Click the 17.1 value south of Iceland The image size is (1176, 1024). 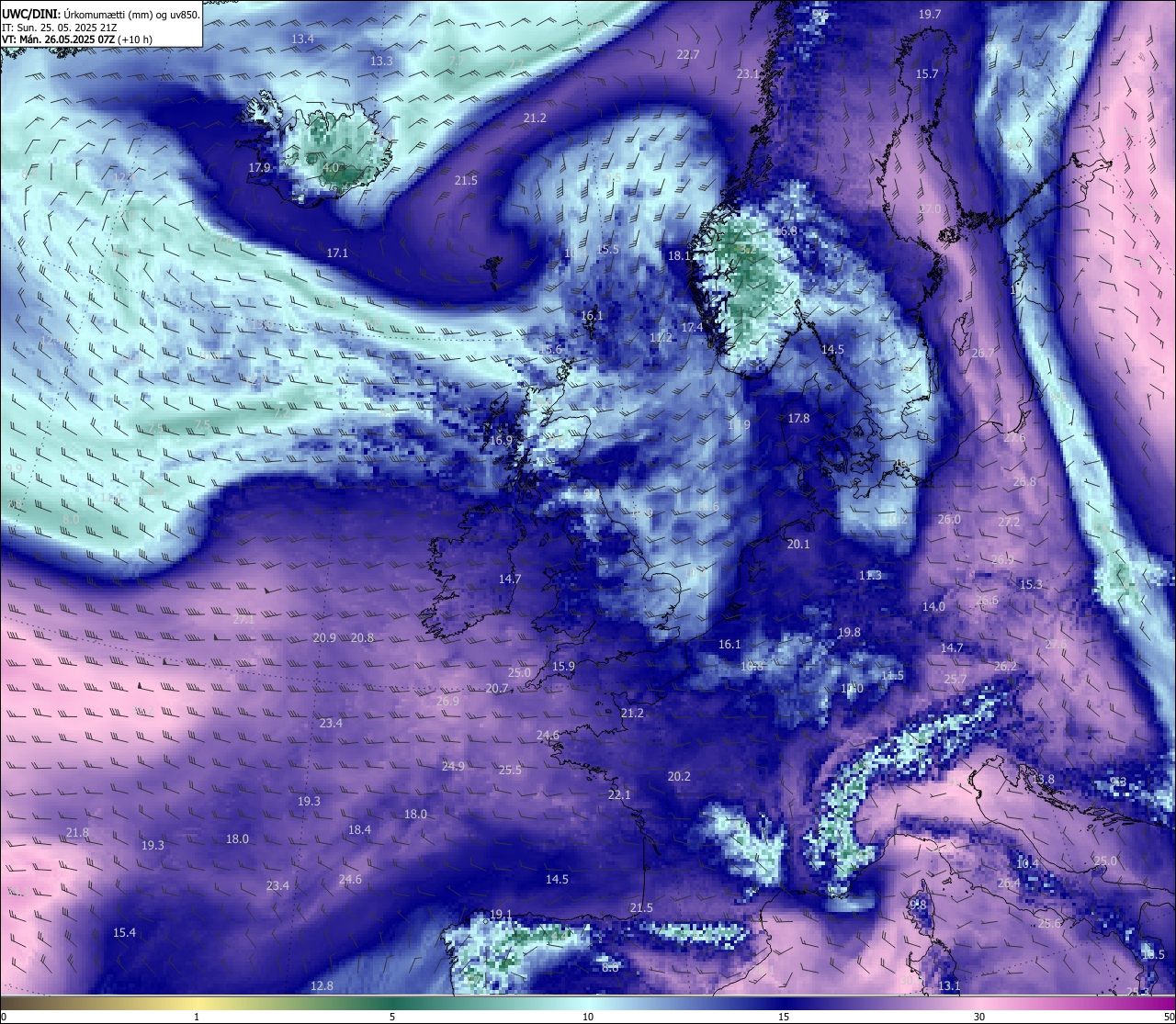click(x=337, y=253)
